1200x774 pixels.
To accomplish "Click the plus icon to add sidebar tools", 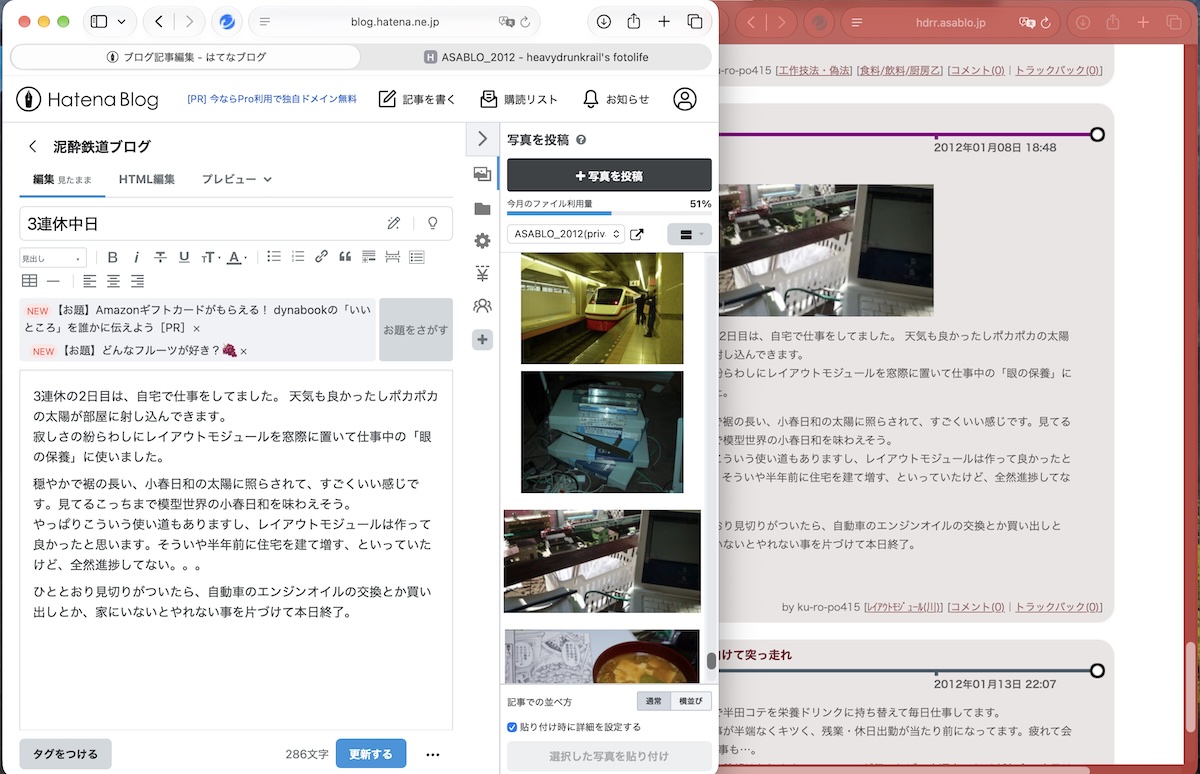I will 482,340.
